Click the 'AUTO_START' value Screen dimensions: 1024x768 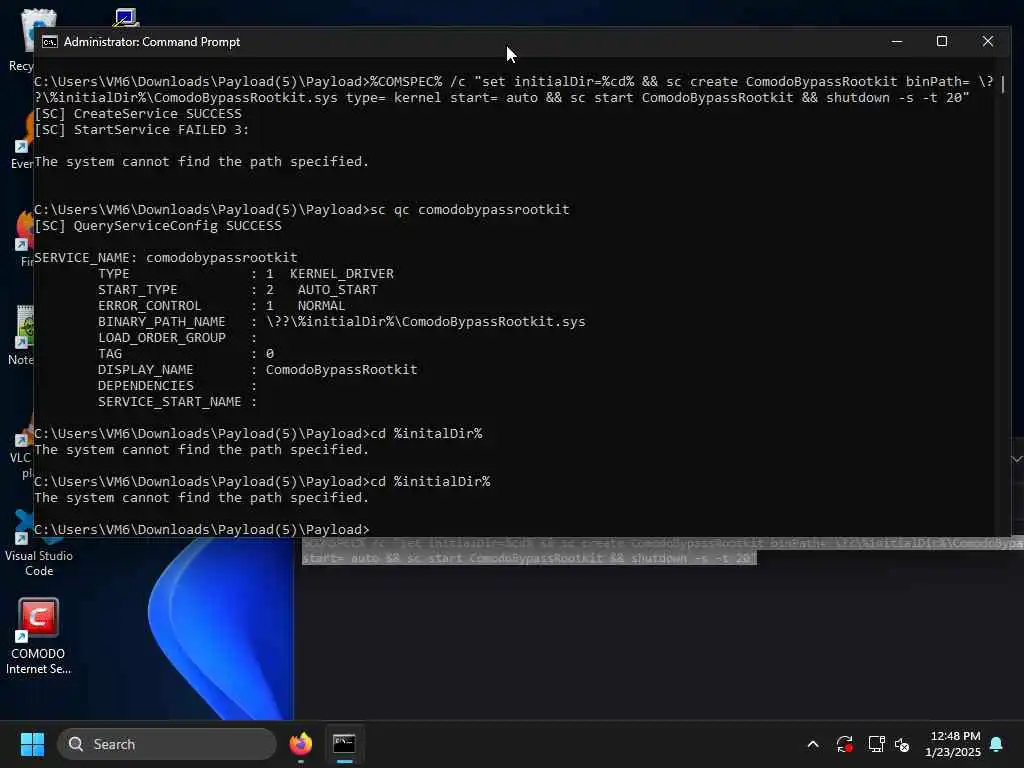pos(338,290)
